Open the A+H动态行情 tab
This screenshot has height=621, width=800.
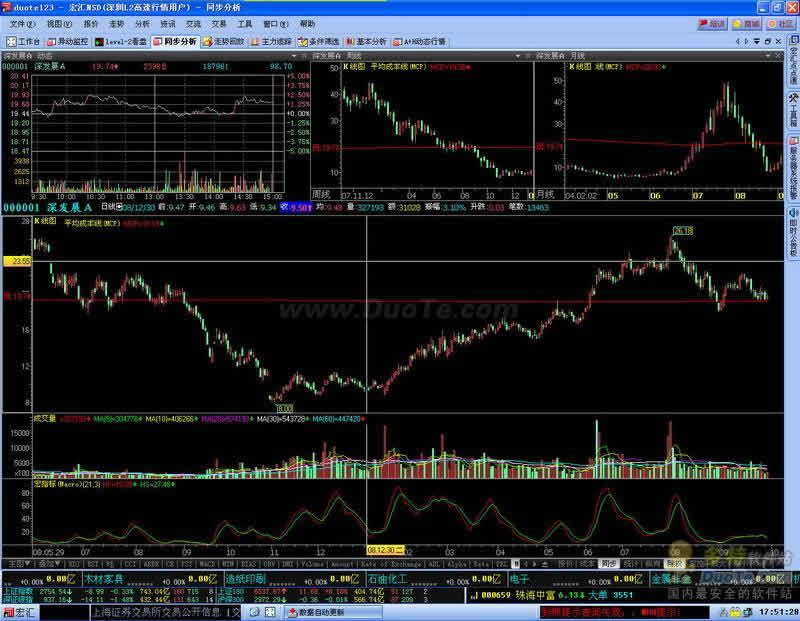click(419, 42)
